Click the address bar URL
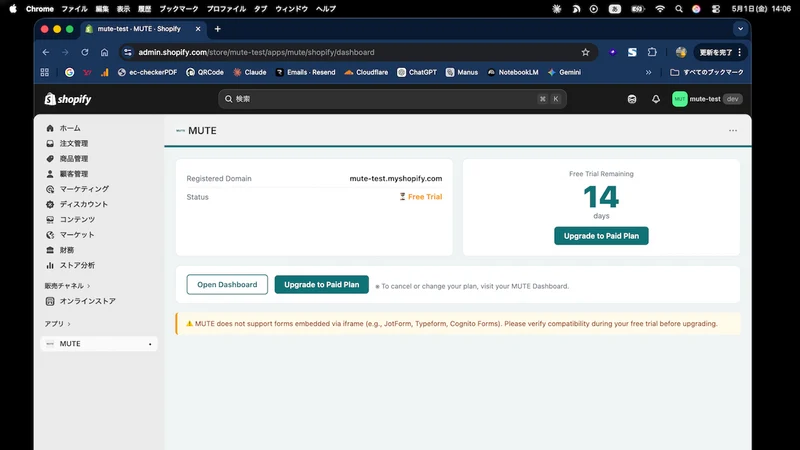The image size is (800, 450). pos(256,52)
